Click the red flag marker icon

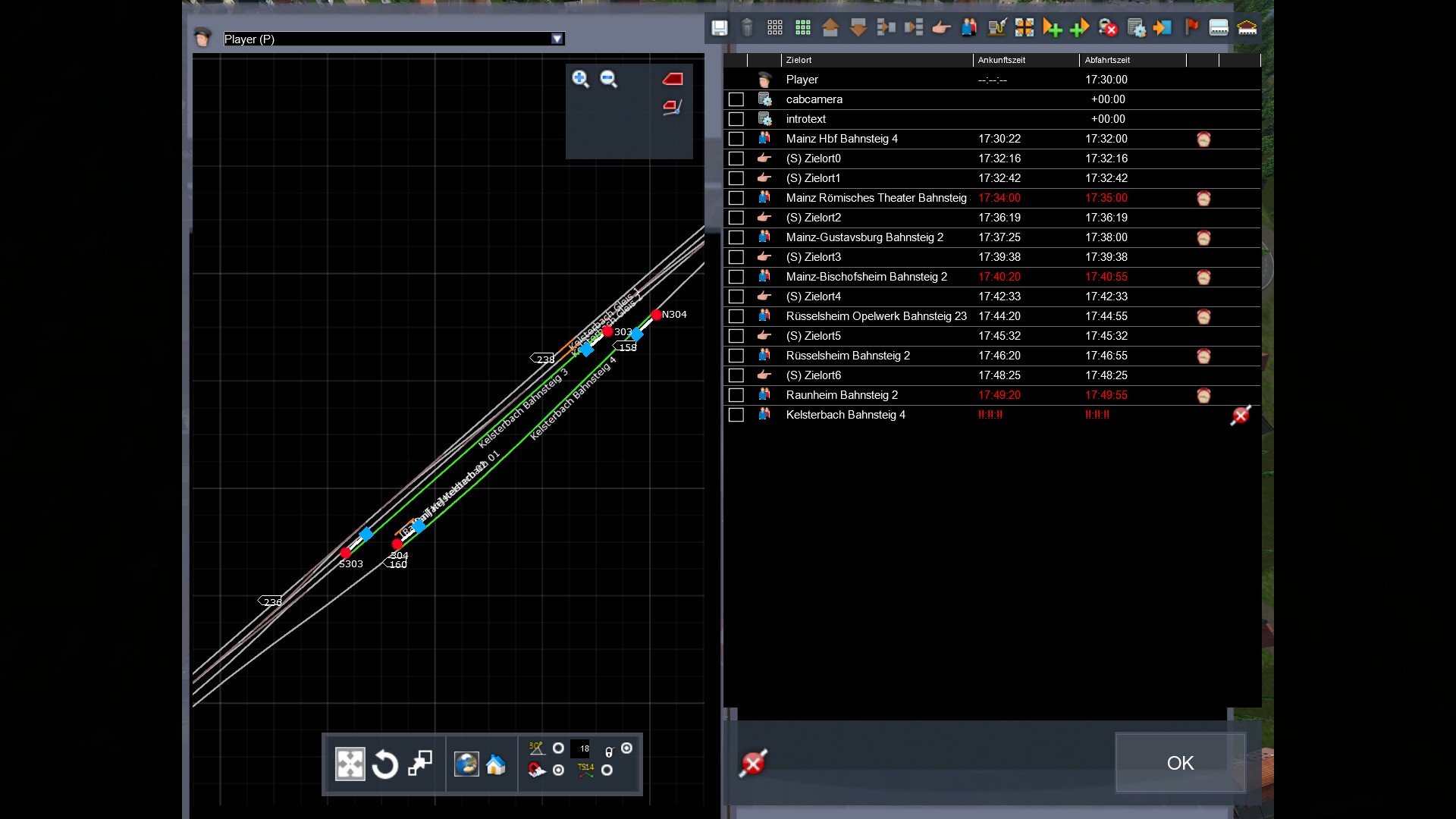pyautogui.click(x=1191, y=27)
